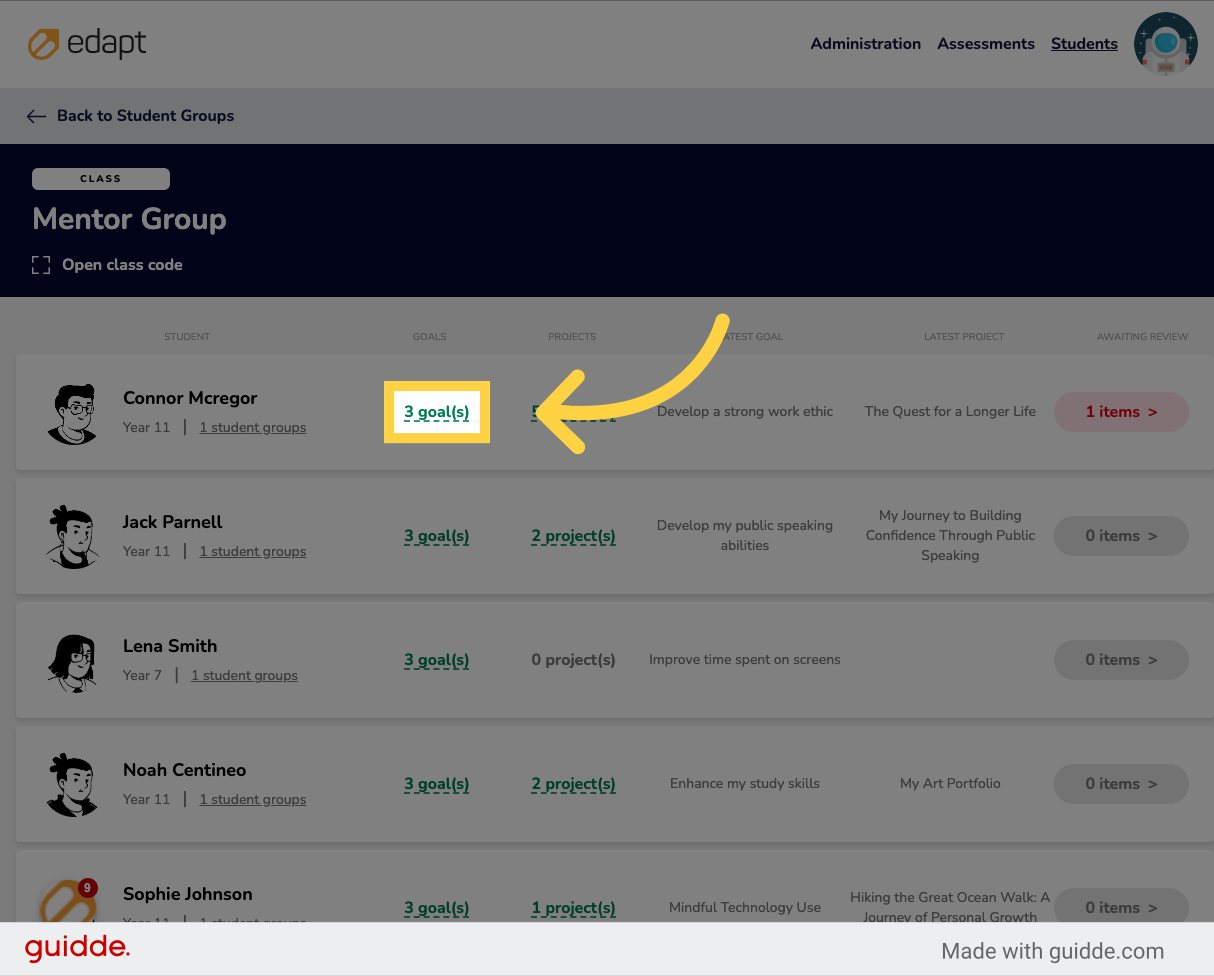Open the Students section
Image resolution: width=1214 pixels, height=976 pixels.
(x=1084, y=44)
